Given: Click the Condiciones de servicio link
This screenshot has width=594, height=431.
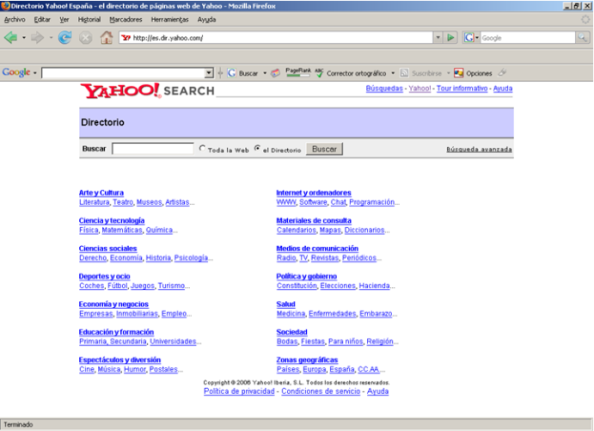Looking at the screenshot, I should pos(320,391).
